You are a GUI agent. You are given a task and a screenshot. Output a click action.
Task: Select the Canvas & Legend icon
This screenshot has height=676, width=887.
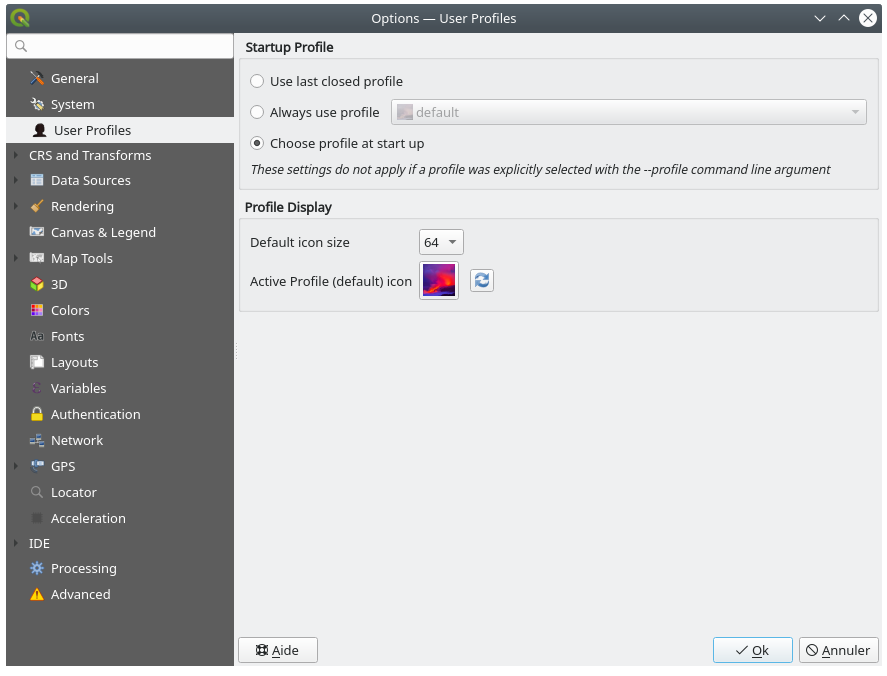[x=35, y=232]
